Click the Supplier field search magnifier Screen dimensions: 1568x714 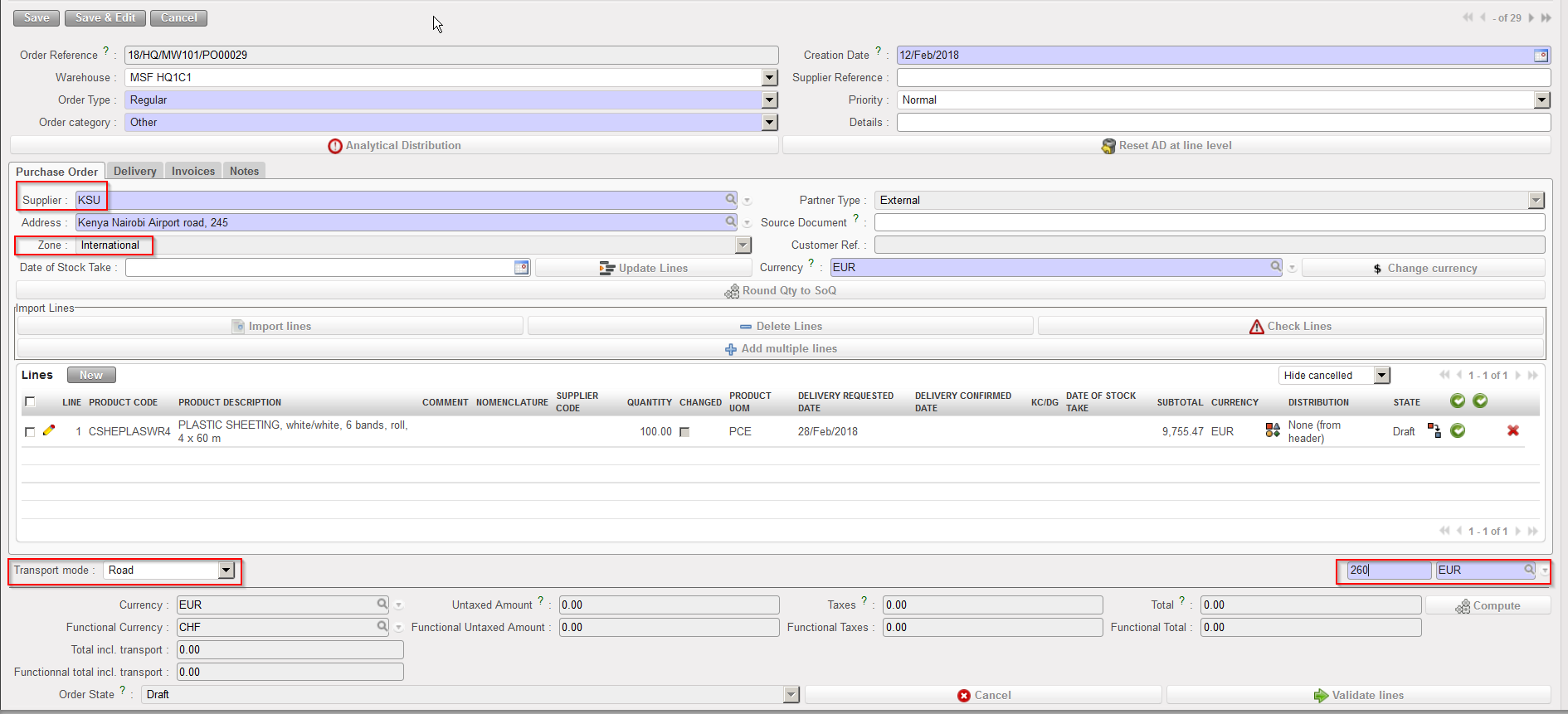pyautogui.click(x=731, y=199)
